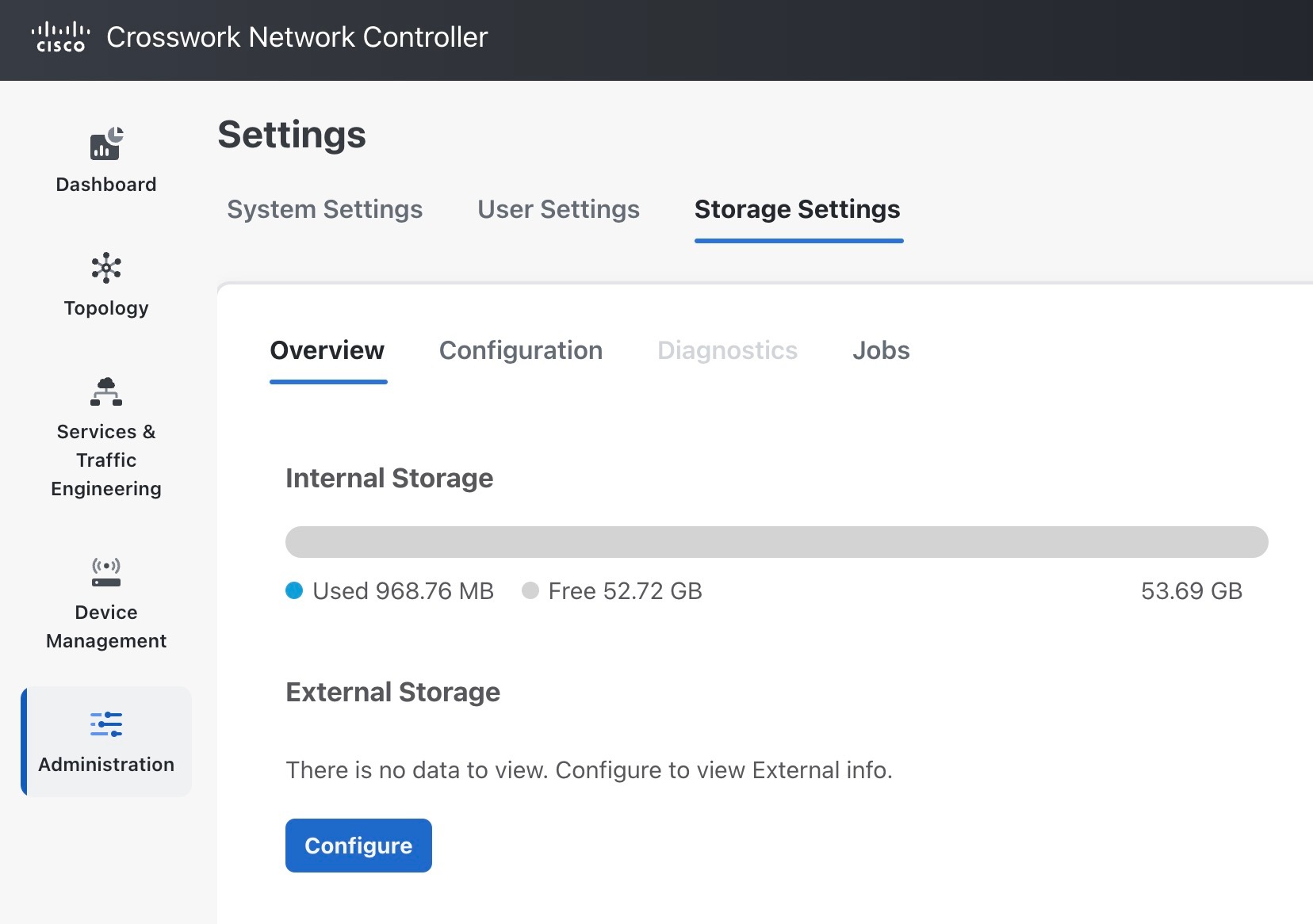The width and height of the screenshot is (1313, 924).
Task: Switch to the System Settings tab
Action: tap(324, 209)
